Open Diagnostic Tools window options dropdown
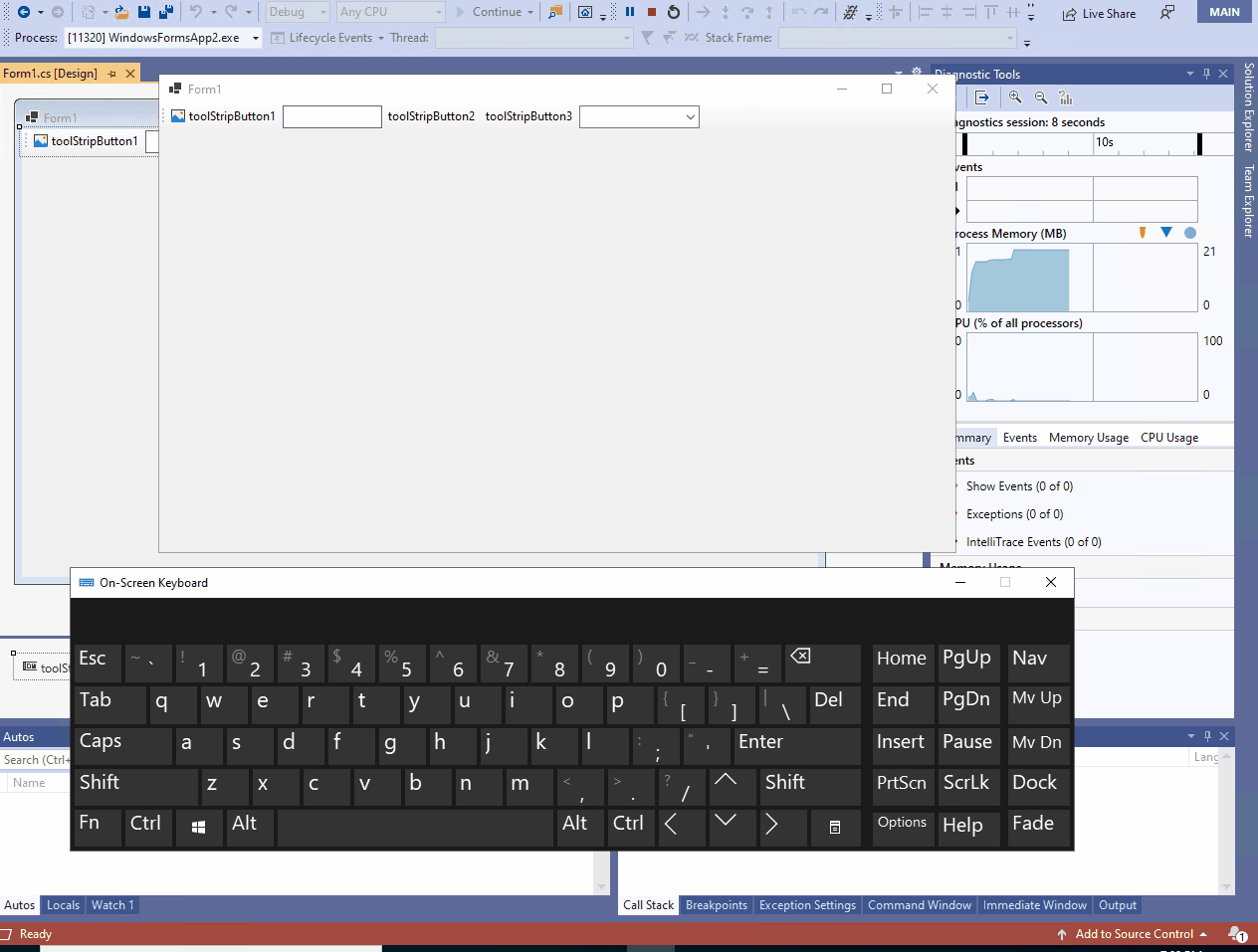 [1190, 74]
